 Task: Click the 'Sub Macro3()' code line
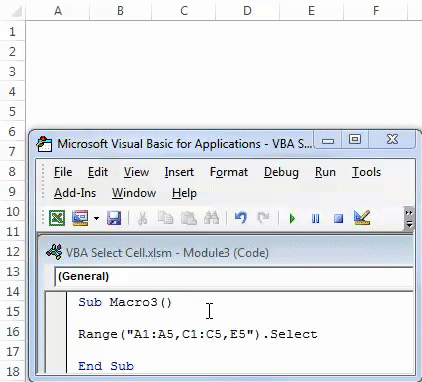[x=125, y=302]
